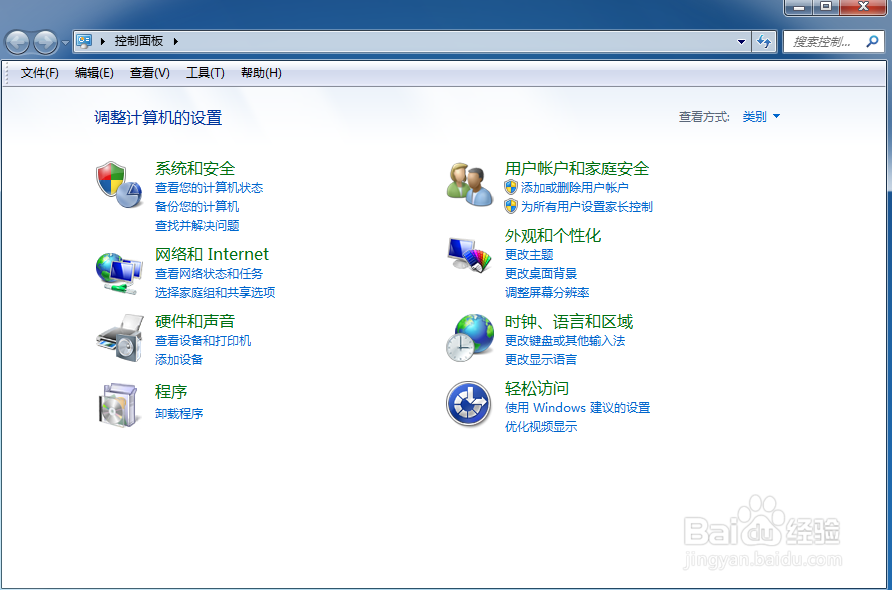This screenshot has width=892, height=590.
Task: Open Hardware and Sound printer icon
Action: (x=120, y=338)
